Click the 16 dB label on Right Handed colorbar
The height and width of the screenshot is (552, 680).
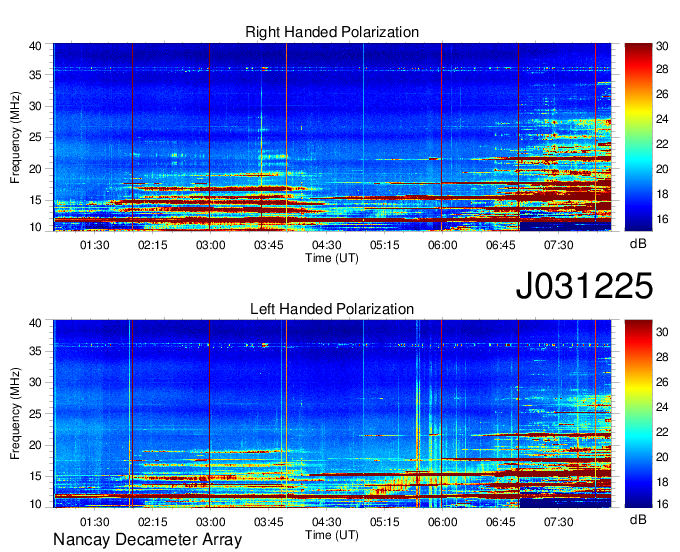[662, 219]
